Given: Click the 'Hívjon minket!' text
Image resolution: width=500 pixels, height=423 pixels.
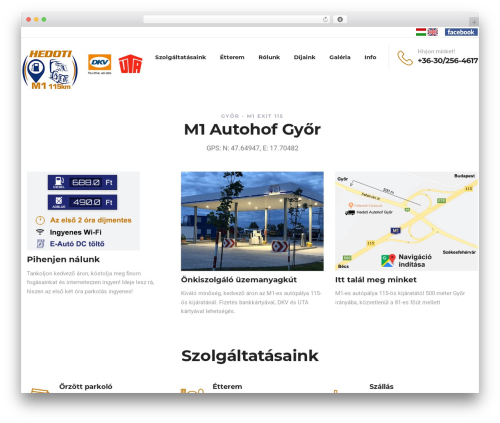Looking at the screenshot, I should coord(436,51).
